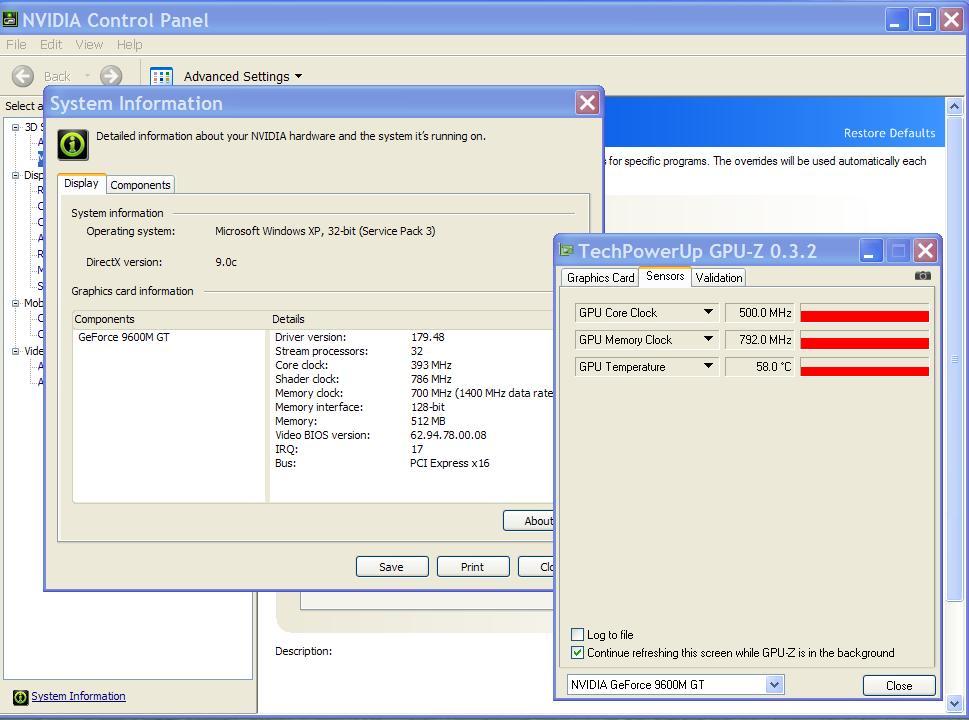The width and height of the screenshot is (969, 720).
Task: Open the View menu
Action: 89,44
